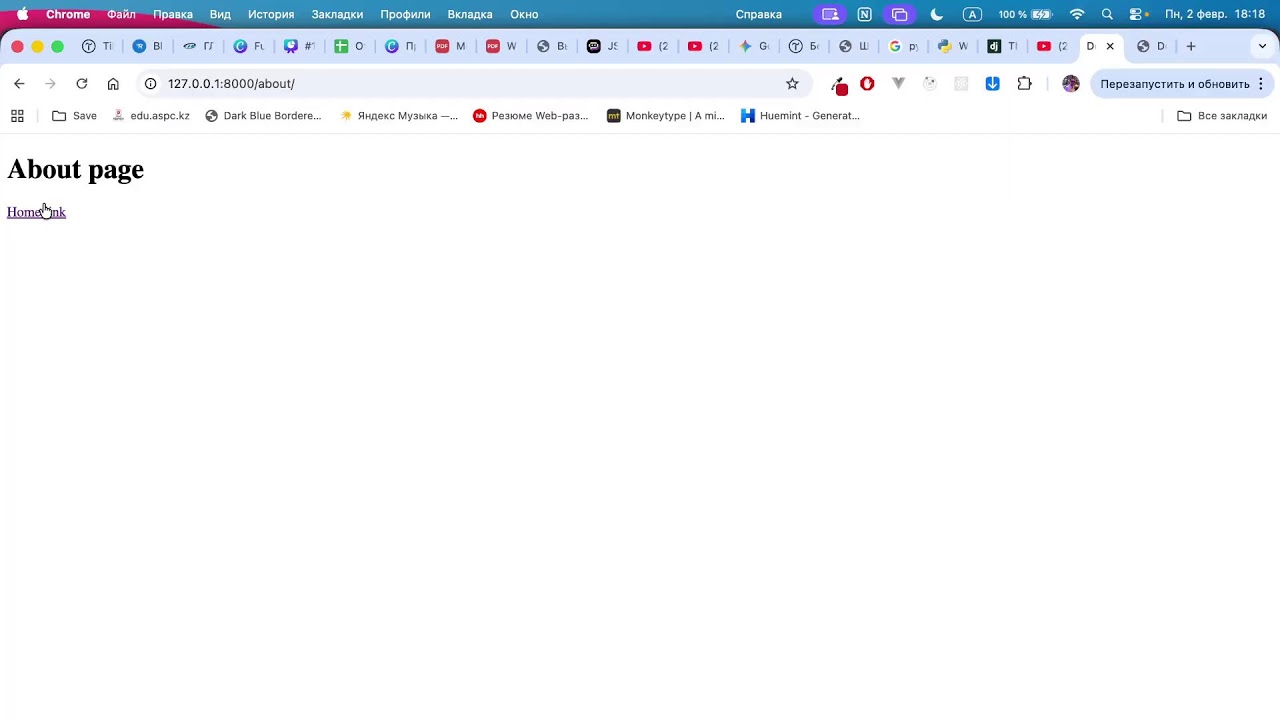This screenshot has height=720, width=1280.
Task: Check the 100 % battery status
Action: (1025, 14)
